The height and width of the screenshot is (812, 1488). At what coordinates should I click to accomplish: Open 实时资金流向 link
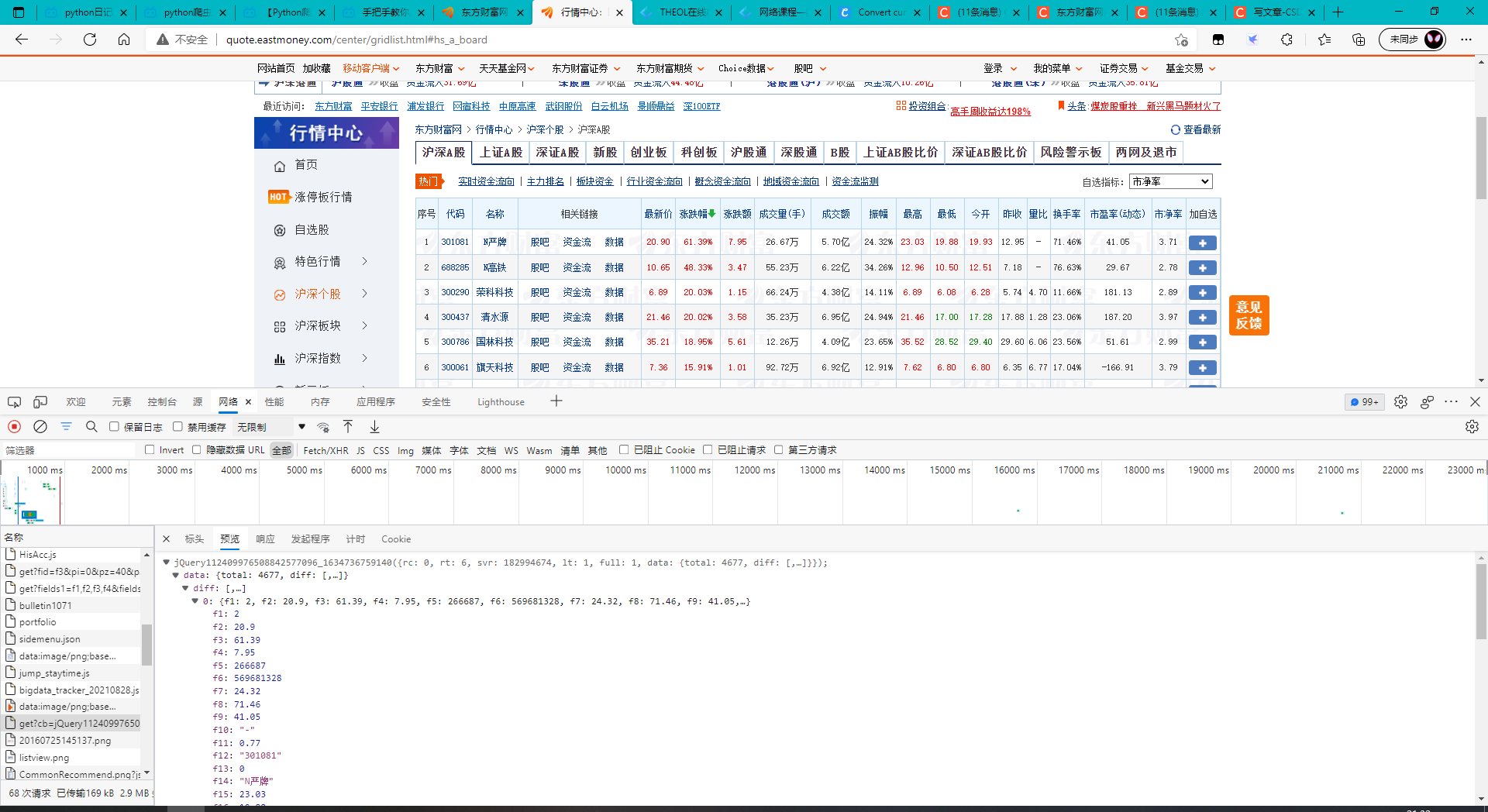click(486, 181)
